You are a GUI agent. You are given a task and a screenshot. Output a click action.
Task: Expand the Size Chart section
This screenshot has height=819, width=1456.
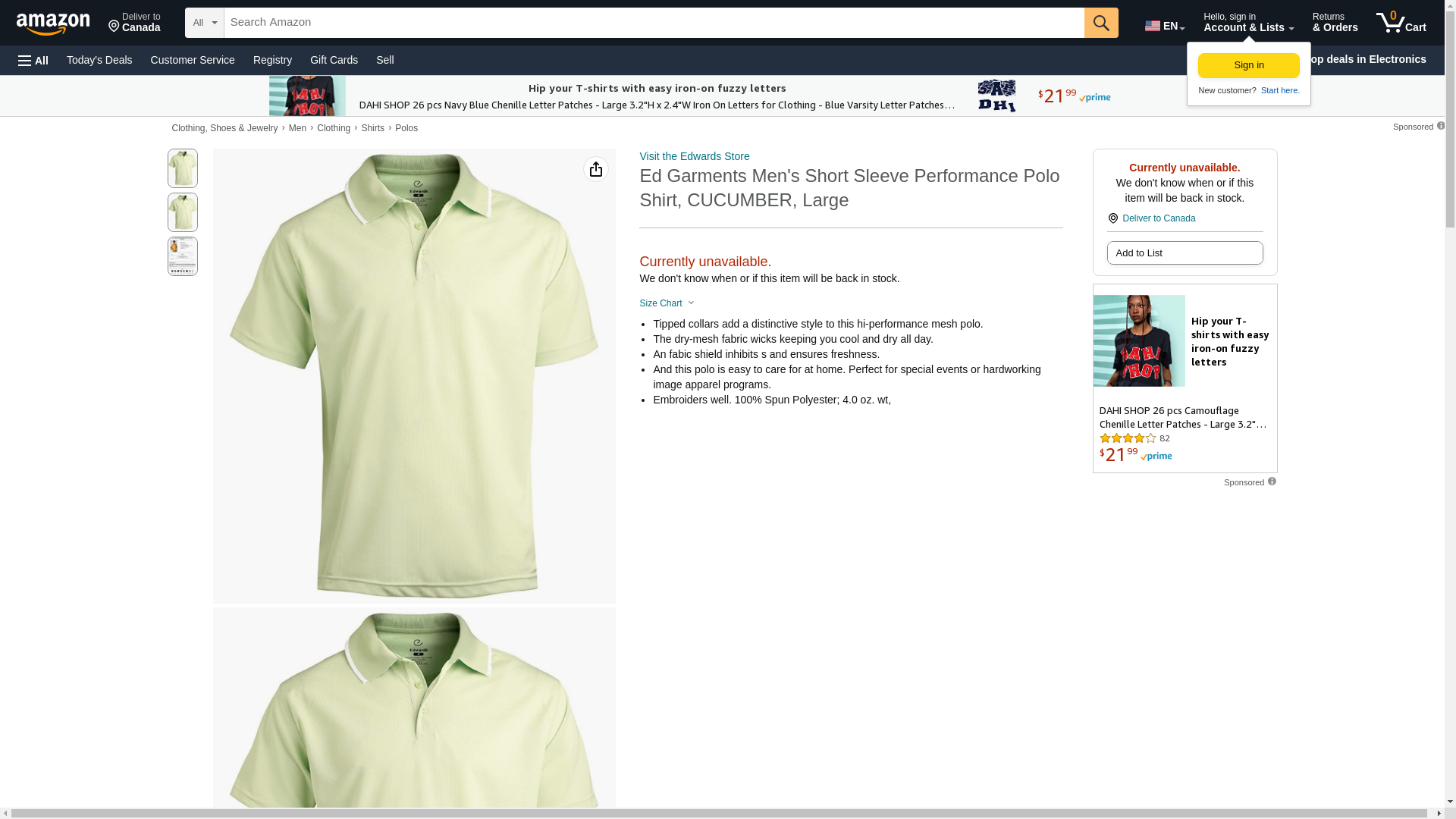(x=667, y=303)
